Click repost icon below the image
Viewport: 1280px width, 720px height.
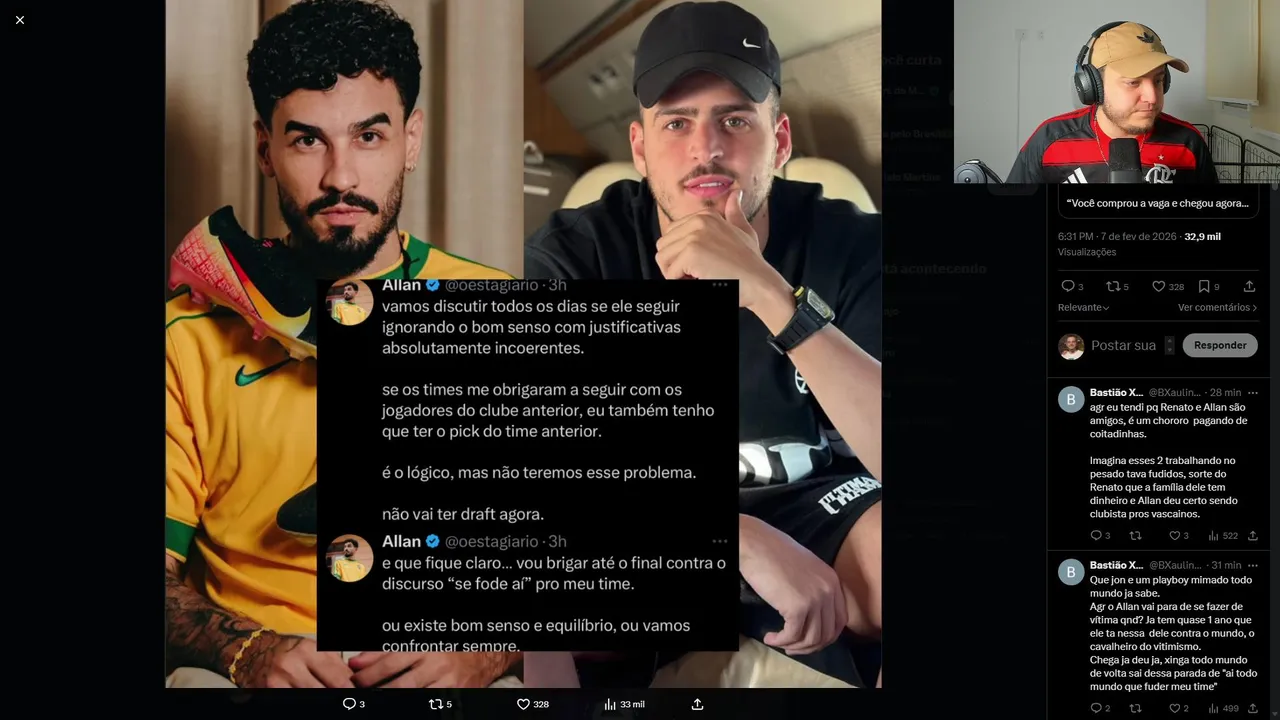pyautogui.click(x=435, y=704)
